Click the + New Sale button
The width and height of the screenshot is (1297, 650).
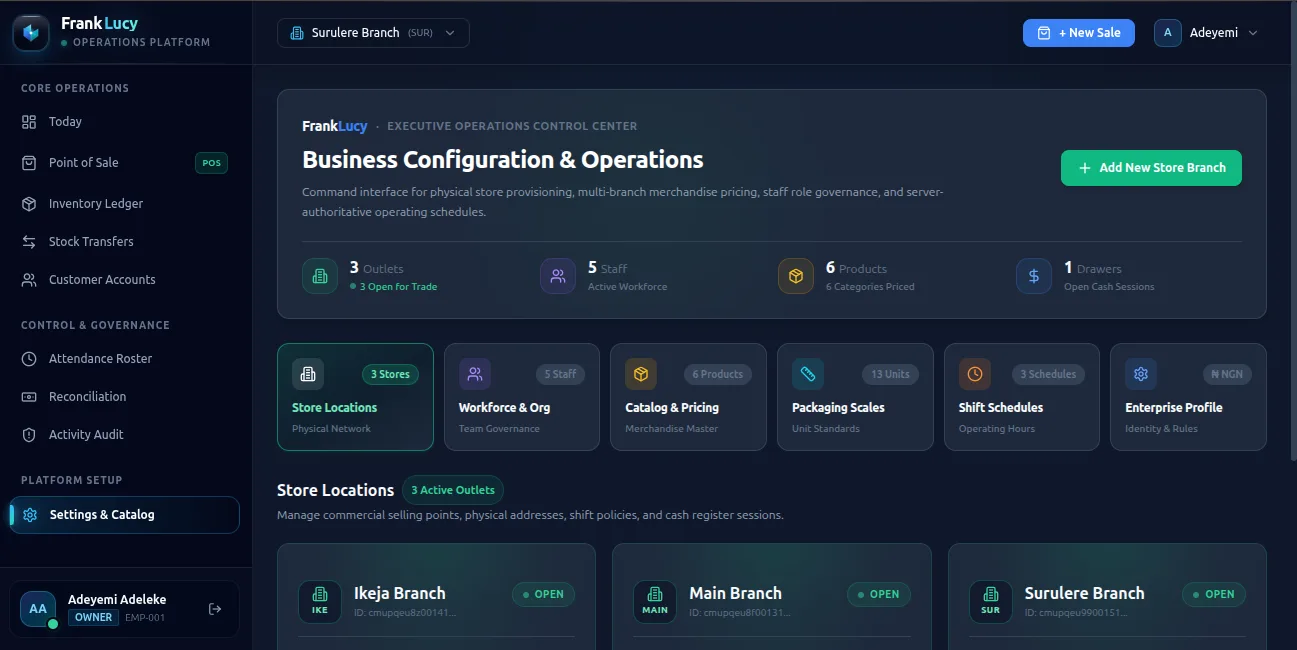coord(1079,33)
